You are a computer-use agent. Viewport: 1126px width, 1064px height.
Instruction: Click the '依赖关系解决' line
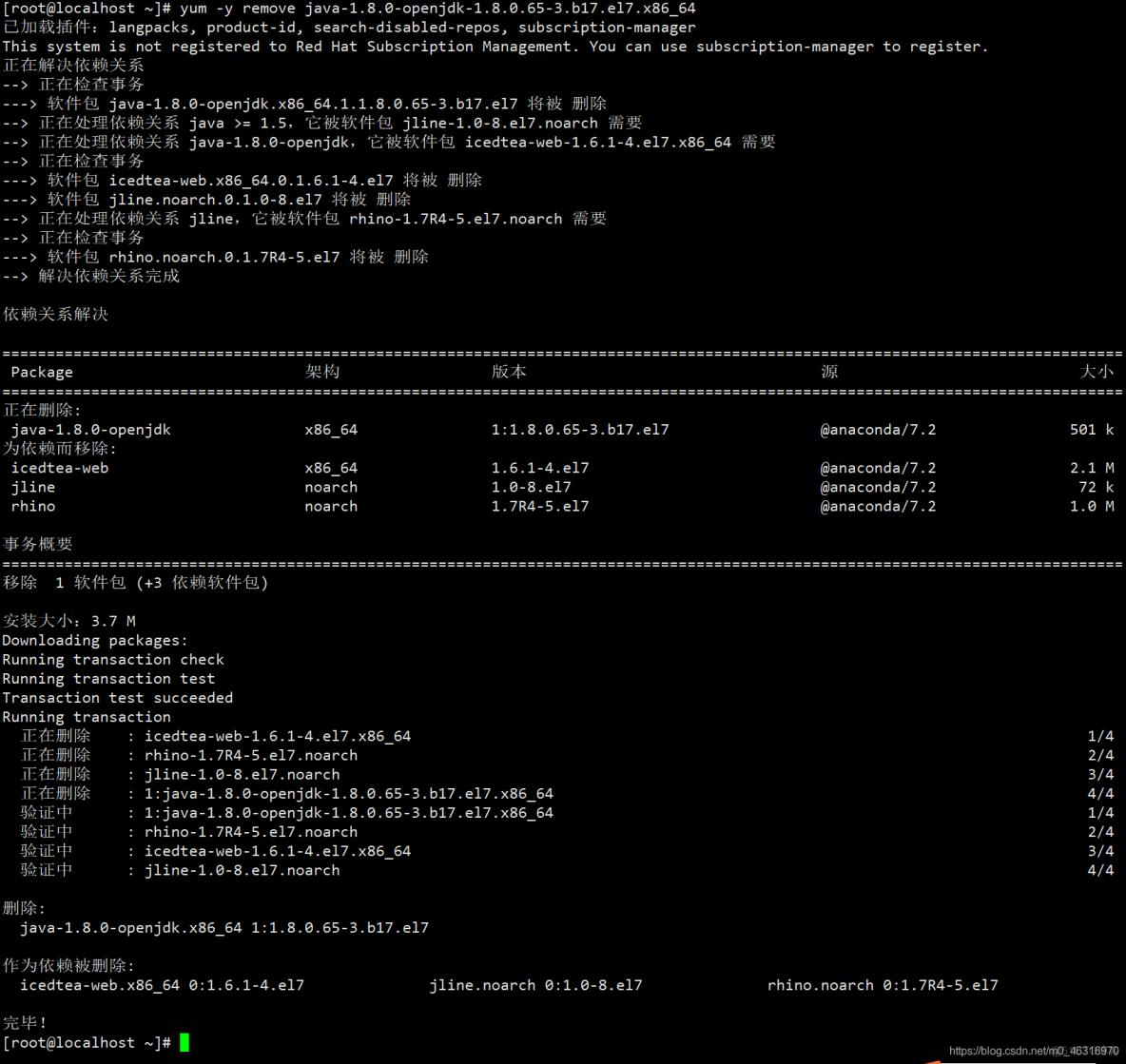point(55,315)
